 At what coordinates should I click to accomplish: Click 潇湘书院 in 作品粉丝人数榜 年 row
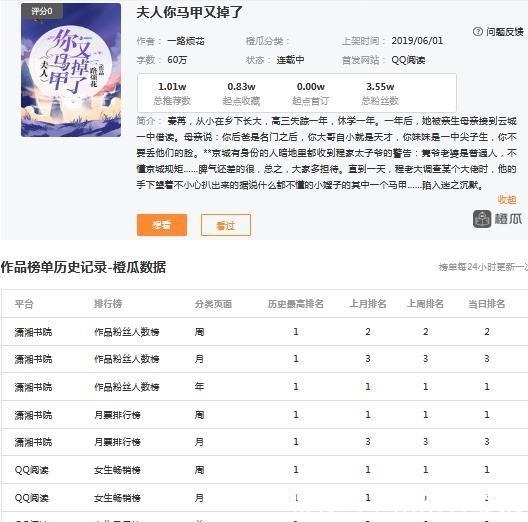coord(33,387)
